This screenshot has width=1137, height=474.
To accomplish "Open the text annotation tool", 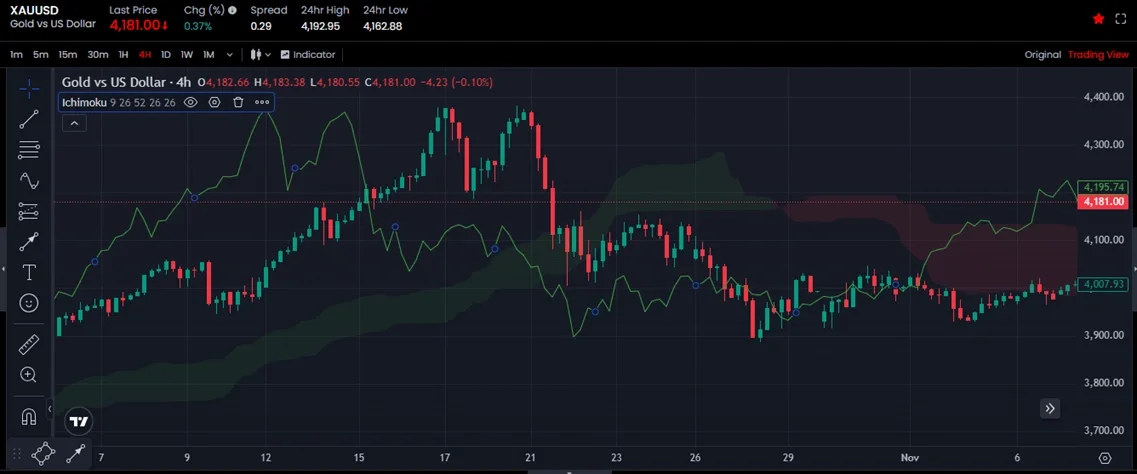I will tap(29, 272).
